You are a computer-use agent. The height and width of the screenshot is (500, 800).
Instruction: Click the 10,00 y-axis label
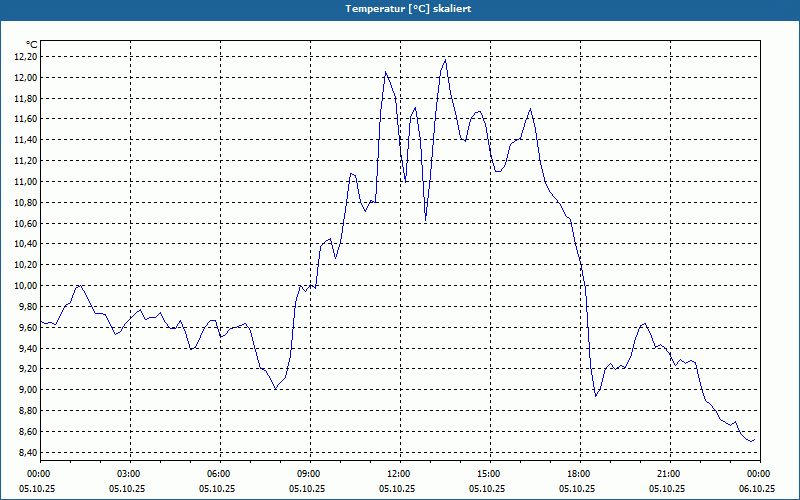pyautogui.click(x=26, y=285)
